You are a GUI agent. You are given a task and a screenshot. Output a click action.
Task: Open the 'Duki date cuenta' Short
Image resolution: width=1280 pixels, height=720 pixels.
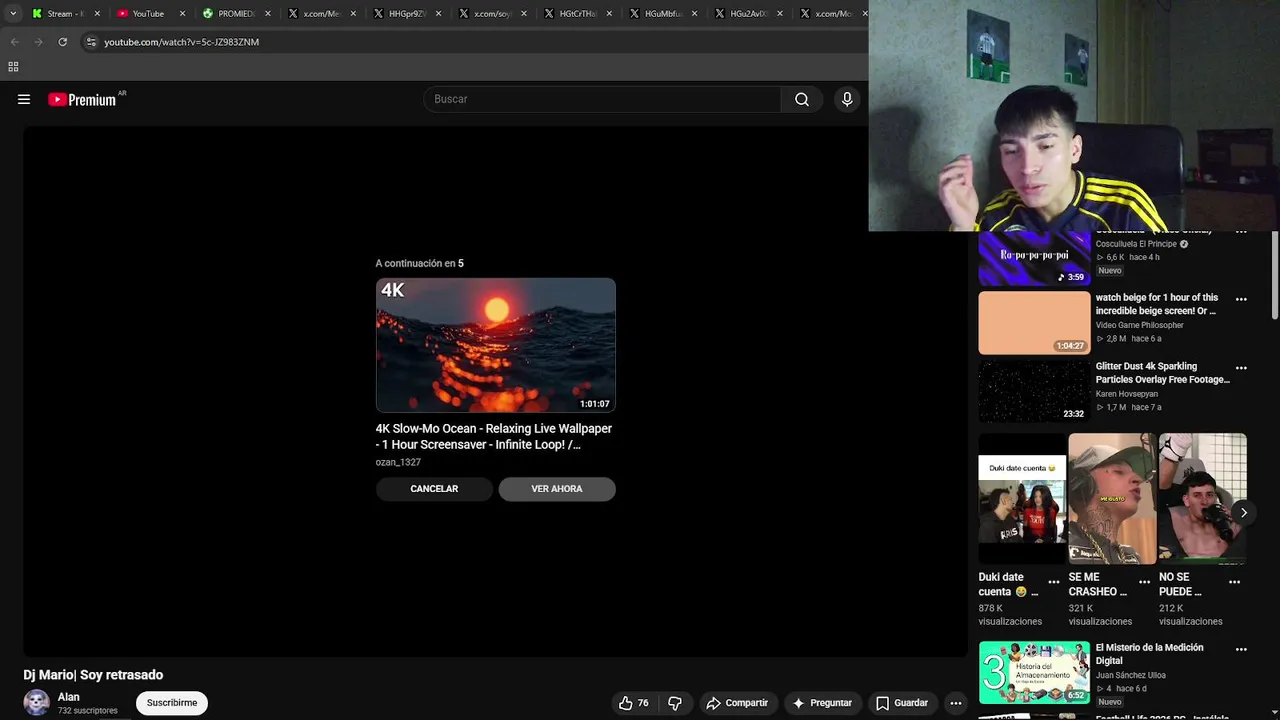point(1022,499)
